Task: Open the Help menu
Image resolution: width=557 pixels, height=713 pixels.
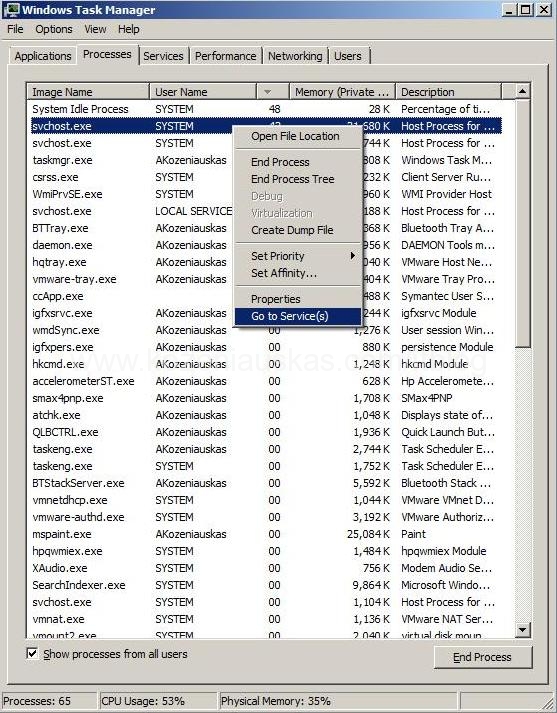Action: click(129, 29)
